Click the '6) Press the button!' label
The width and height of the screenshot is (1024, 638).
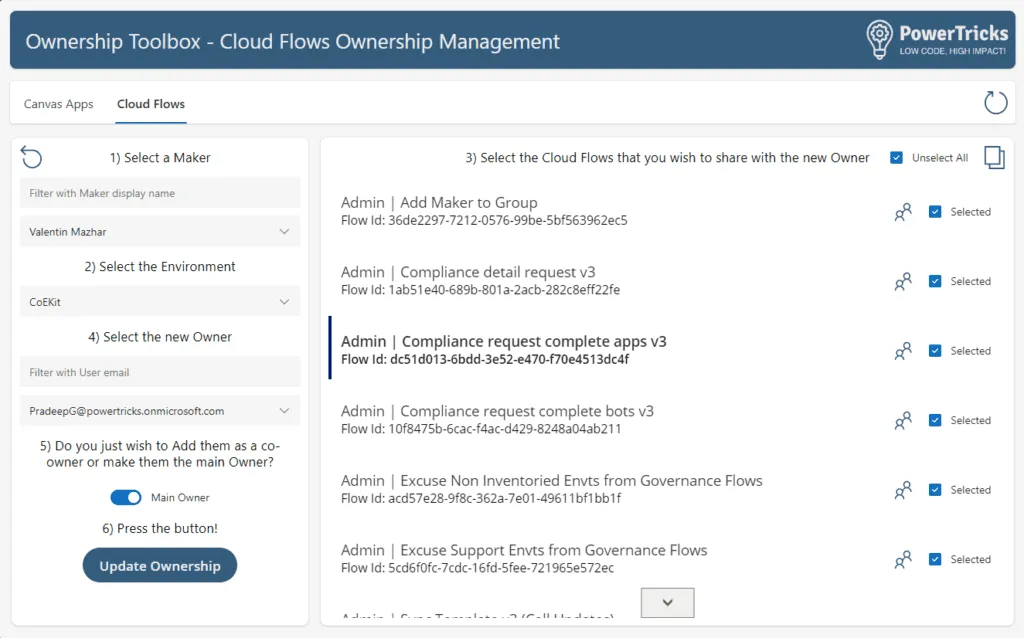[x=160, y=528]
